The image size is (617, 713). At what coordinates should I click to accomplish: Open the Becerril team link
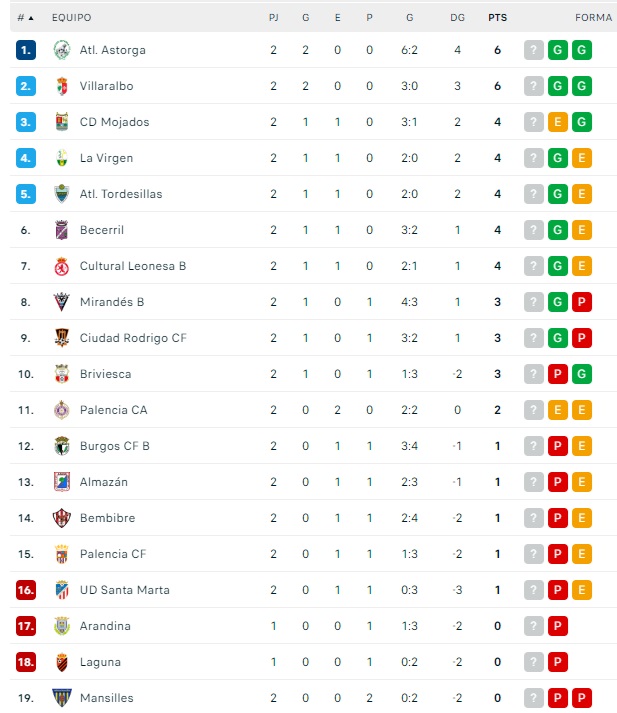point(101,230)
